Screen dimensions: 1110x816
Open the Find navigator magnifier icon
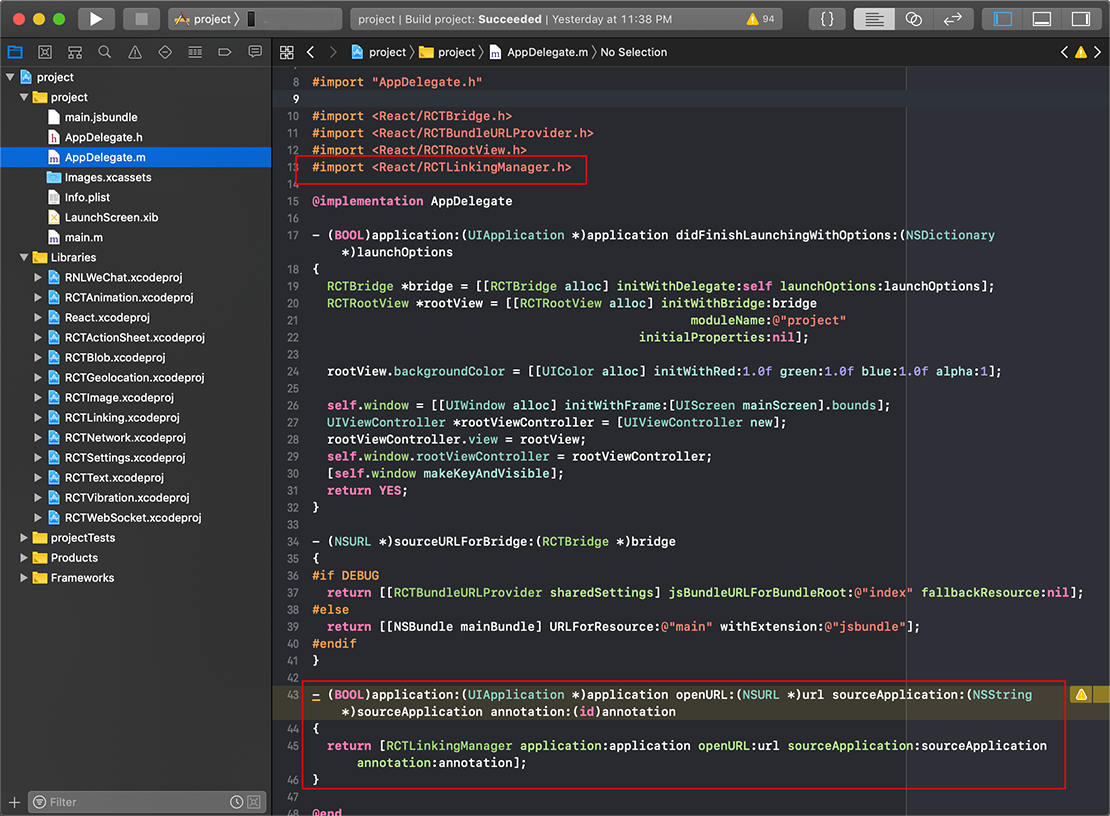105,52
